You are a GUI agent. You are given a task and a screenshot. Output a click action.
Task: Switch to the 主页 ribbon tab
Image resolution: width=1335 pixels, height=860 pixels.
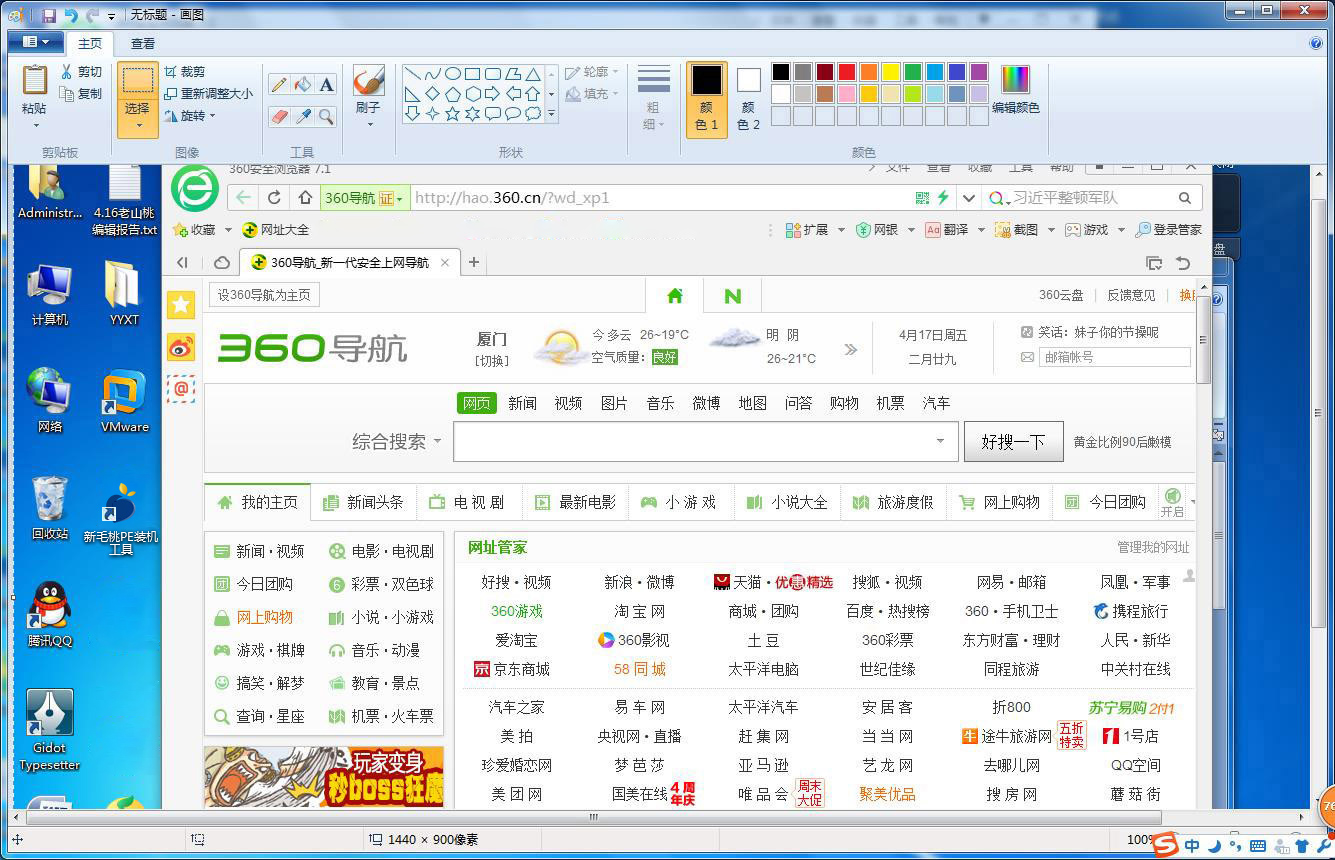click(90, 43)
